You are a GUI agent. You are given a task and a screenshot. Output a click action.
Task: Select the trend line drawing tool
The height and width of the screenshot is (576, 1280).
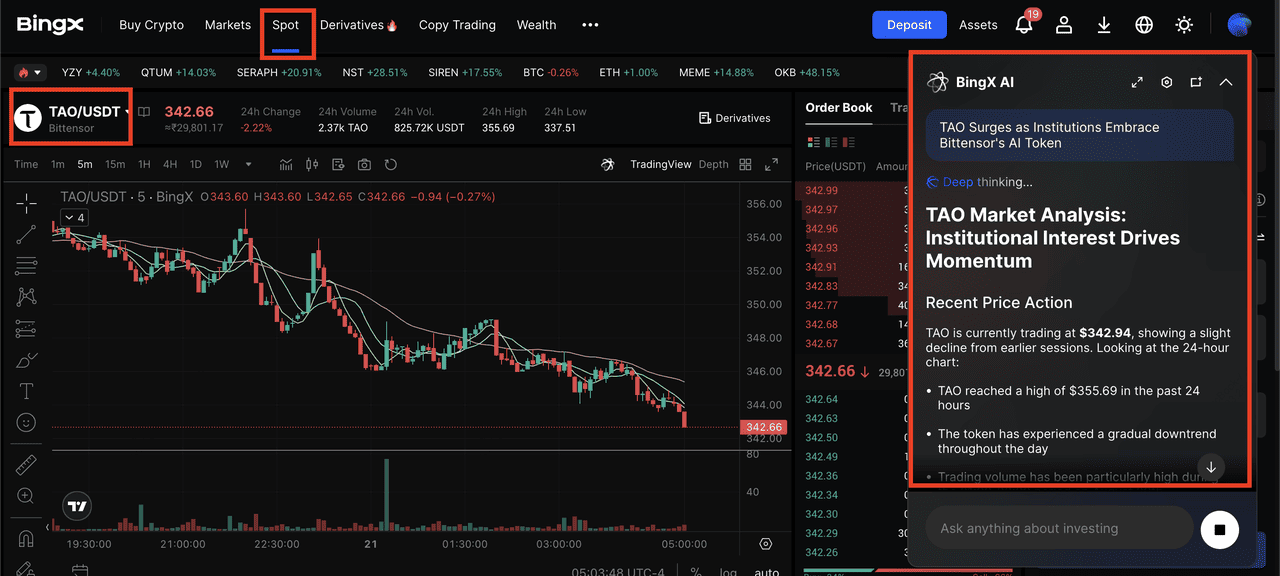tap(27, 234)
